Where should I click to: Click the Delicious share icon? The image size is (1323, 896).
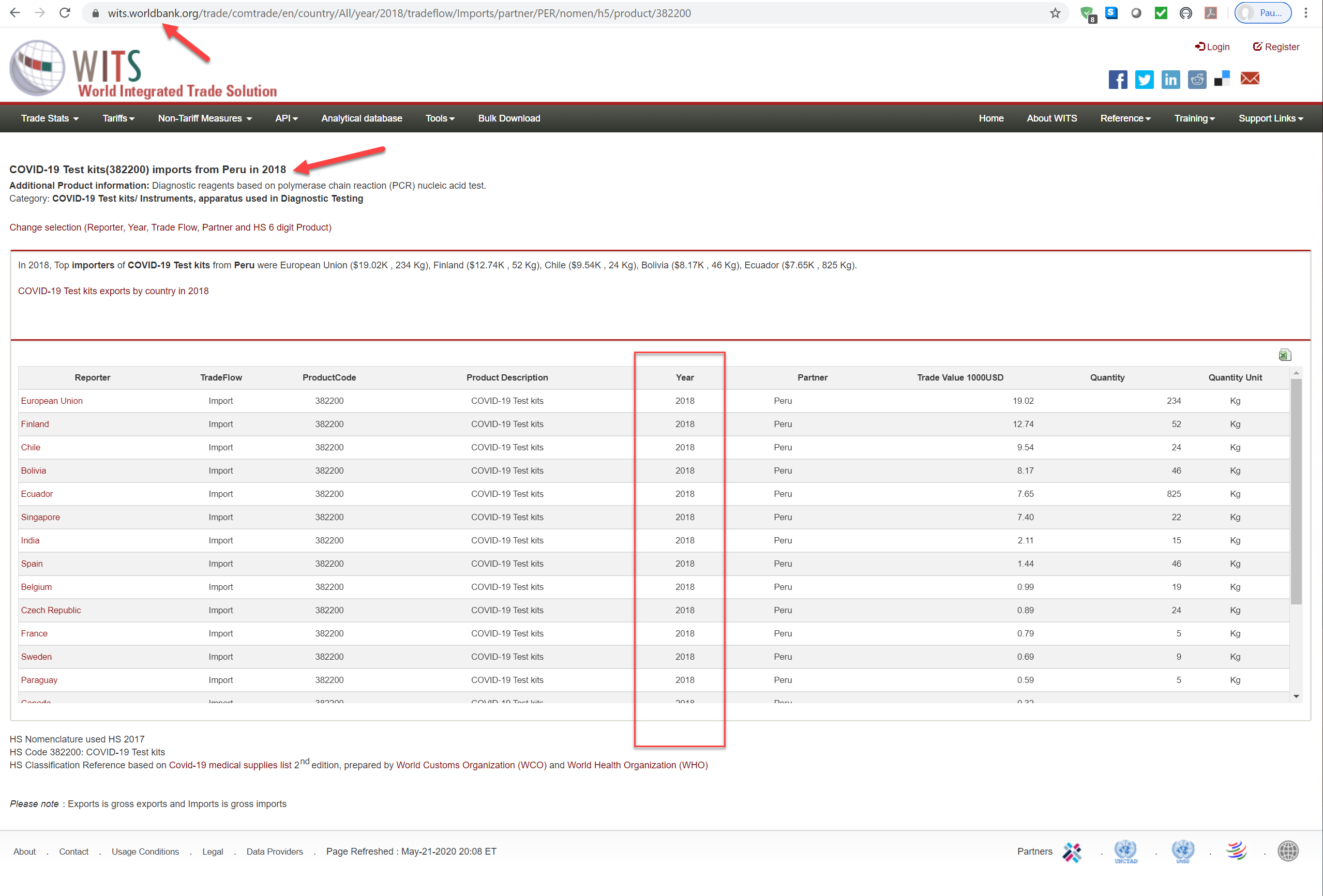(1222, 79)
